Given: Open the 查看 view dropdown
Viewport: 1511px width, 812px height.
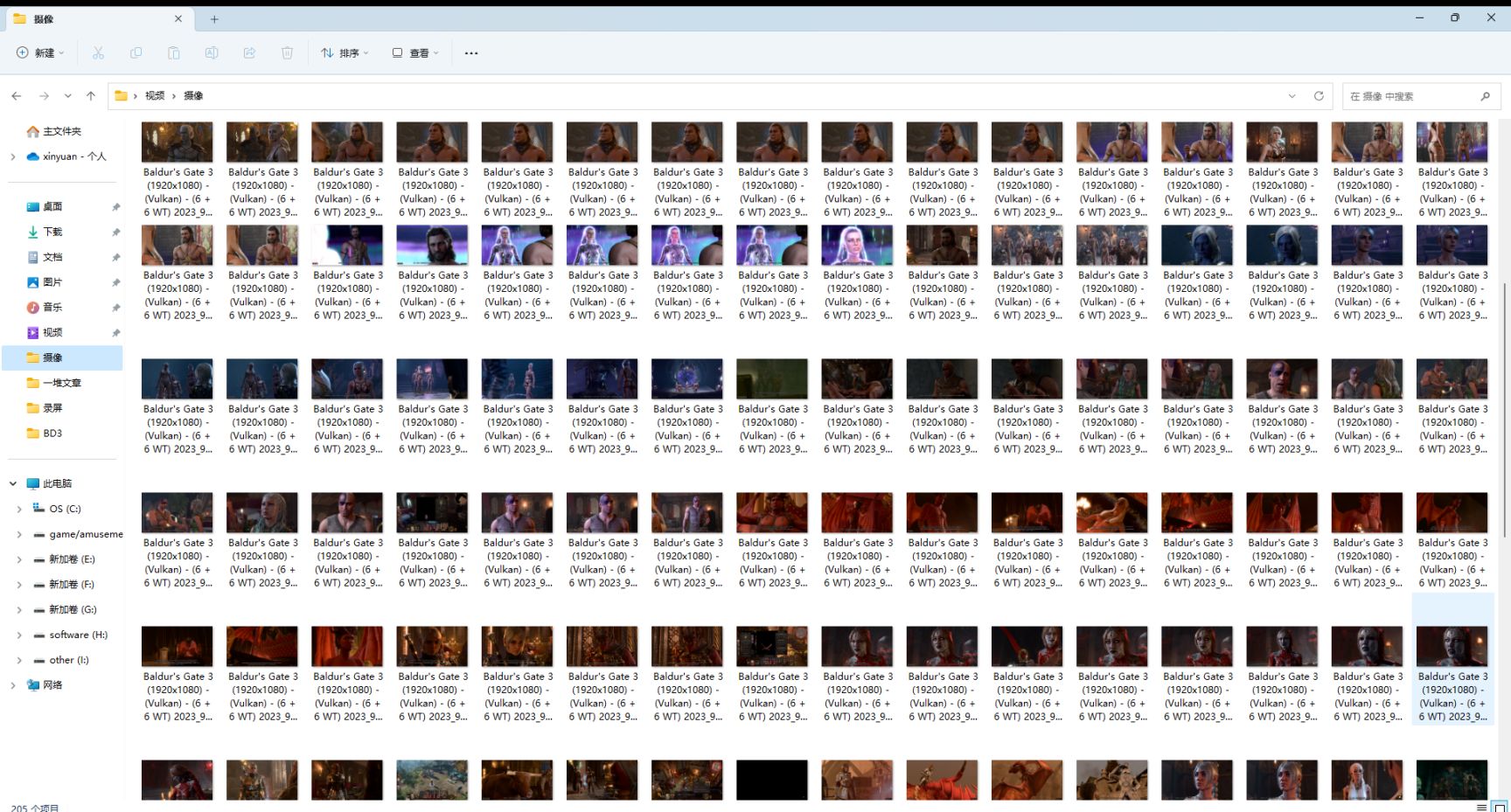Looking at the screenshot, I should pyautogui.click(x=415, y=53).
